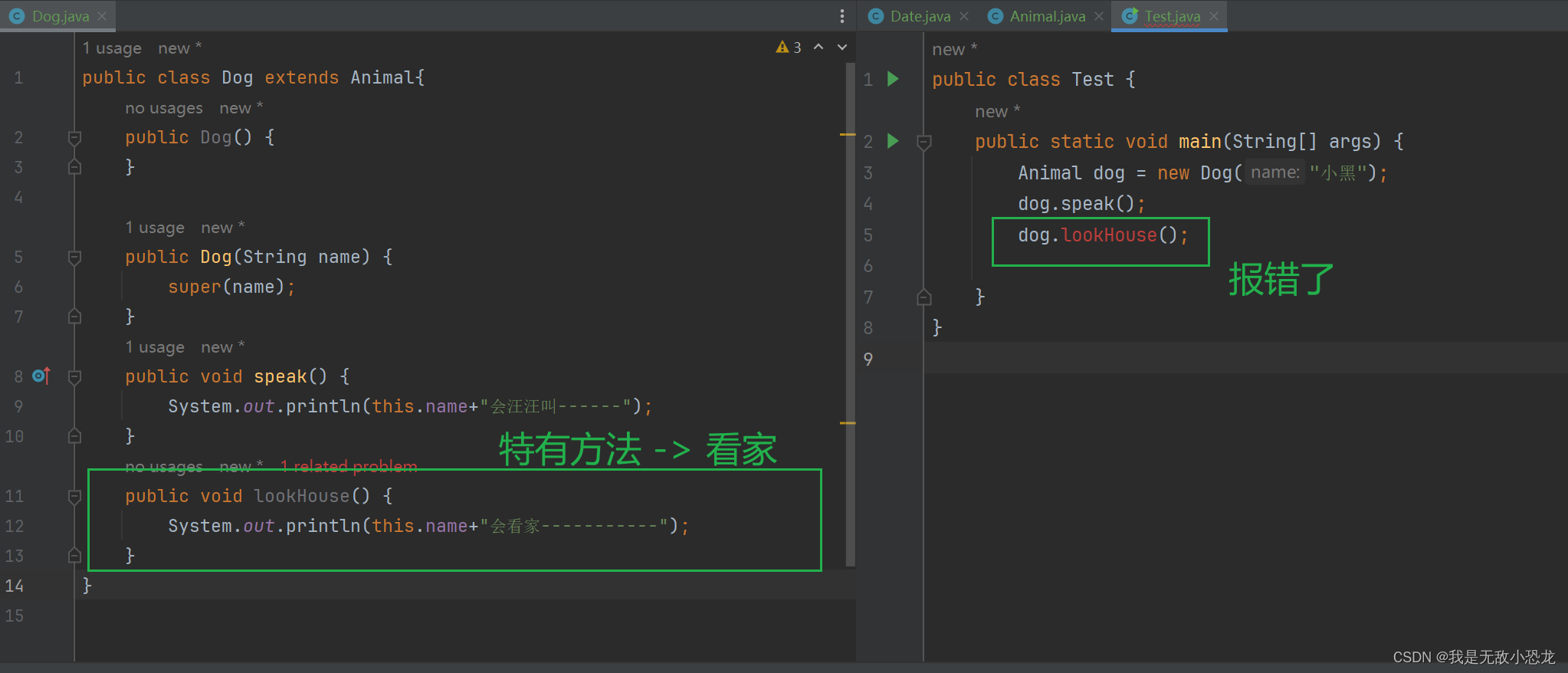Collapse the main method fold in Test.java

click(x=924, y=143)
